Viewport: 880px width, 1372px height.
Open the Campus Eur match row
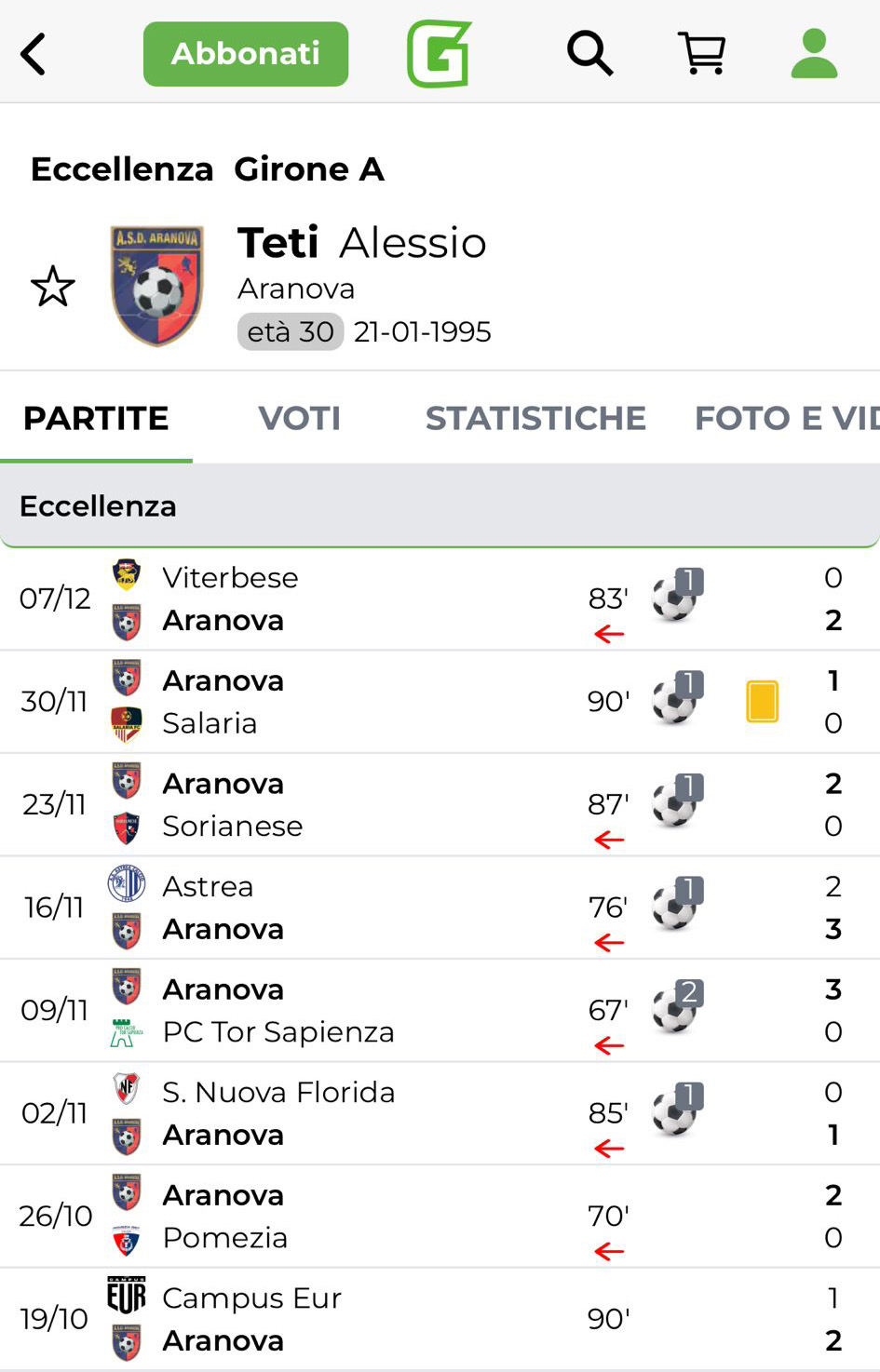[372, 1319]
